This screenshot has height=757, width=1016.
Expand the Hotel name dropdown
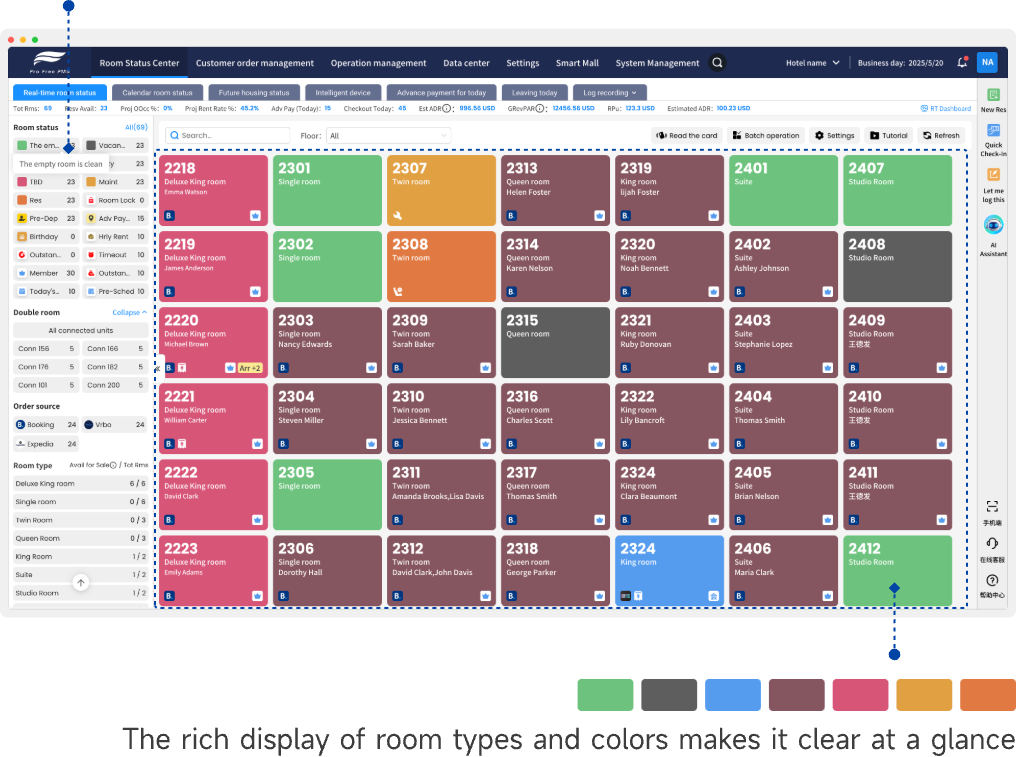point(812,63)
